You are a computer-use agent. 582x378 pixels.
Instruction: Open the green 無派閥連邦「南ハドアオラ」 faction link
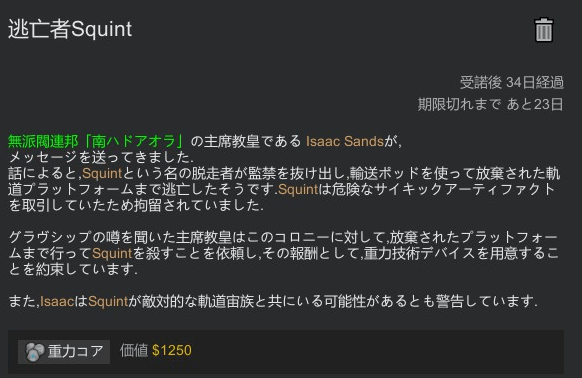pos(96,141)
